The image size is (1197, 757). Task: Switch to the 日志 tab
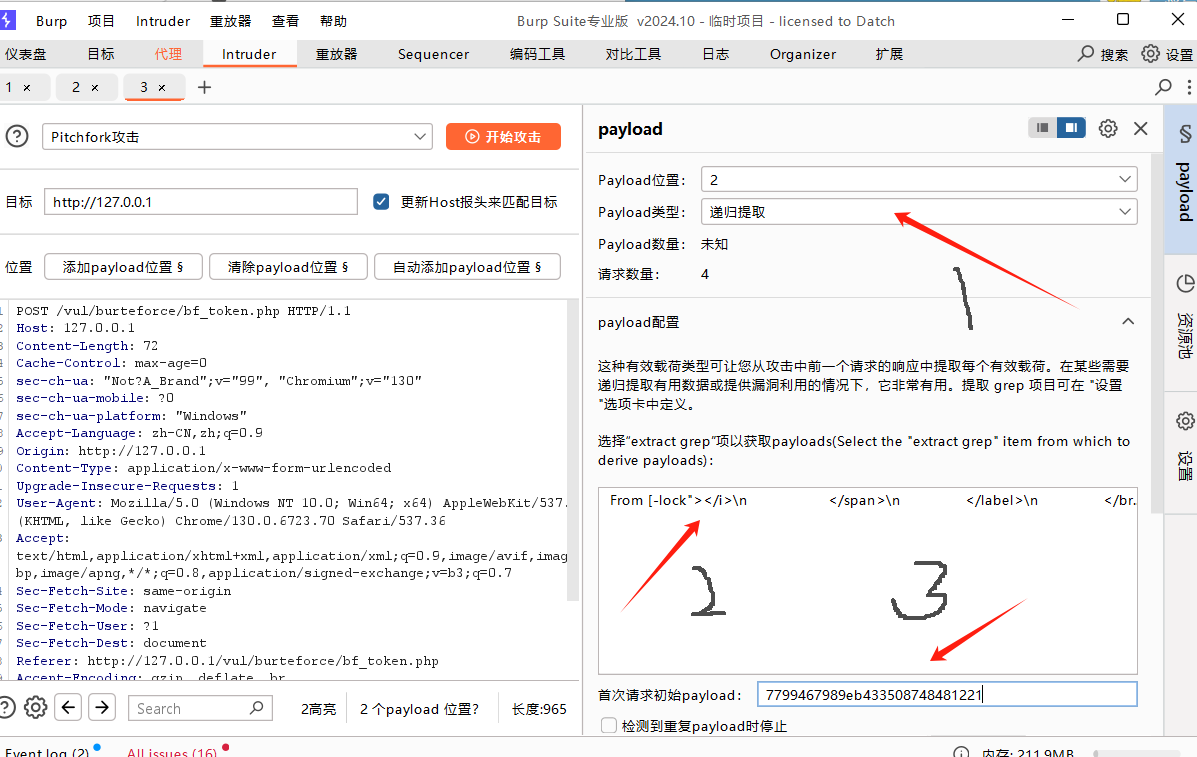pos(715,54)
